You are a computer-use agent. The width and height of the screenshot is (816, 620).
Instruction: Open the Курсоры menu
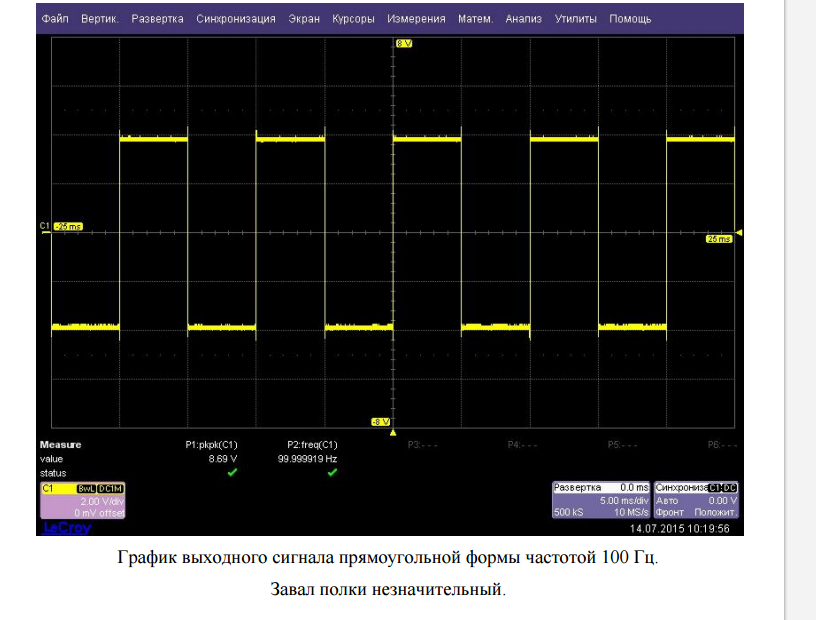pos(354,18)
